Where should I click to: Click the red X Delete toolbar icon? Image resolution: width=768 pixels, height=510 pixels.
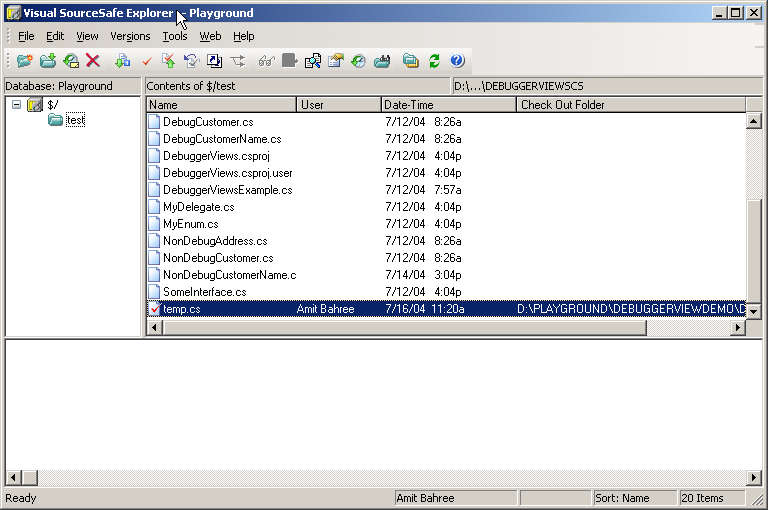click(x=93, y=61)
